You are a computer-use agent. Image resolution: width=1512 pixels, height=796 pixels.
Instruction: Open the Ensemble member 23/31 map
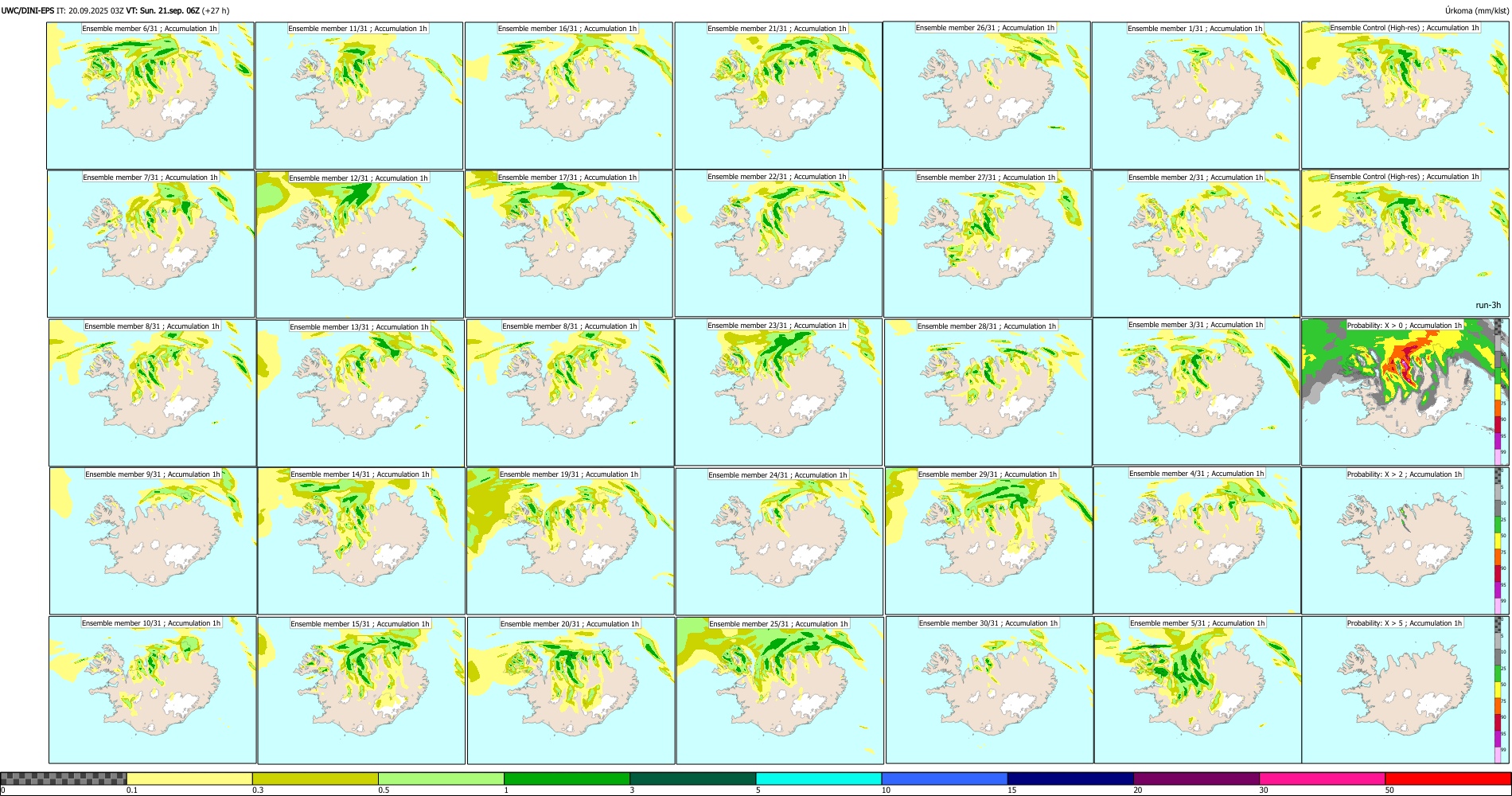[x=778, y=392]
